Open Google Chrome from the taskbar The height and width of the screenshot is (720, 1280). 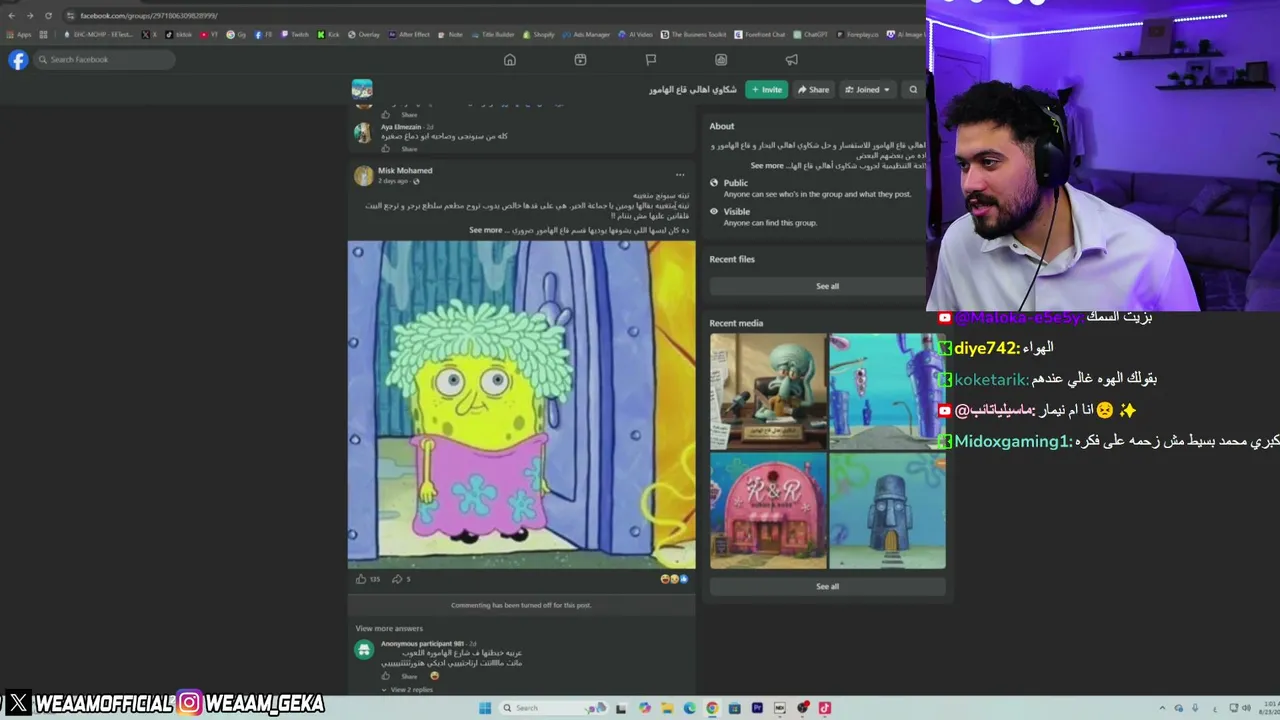click(x=712, y=708)
